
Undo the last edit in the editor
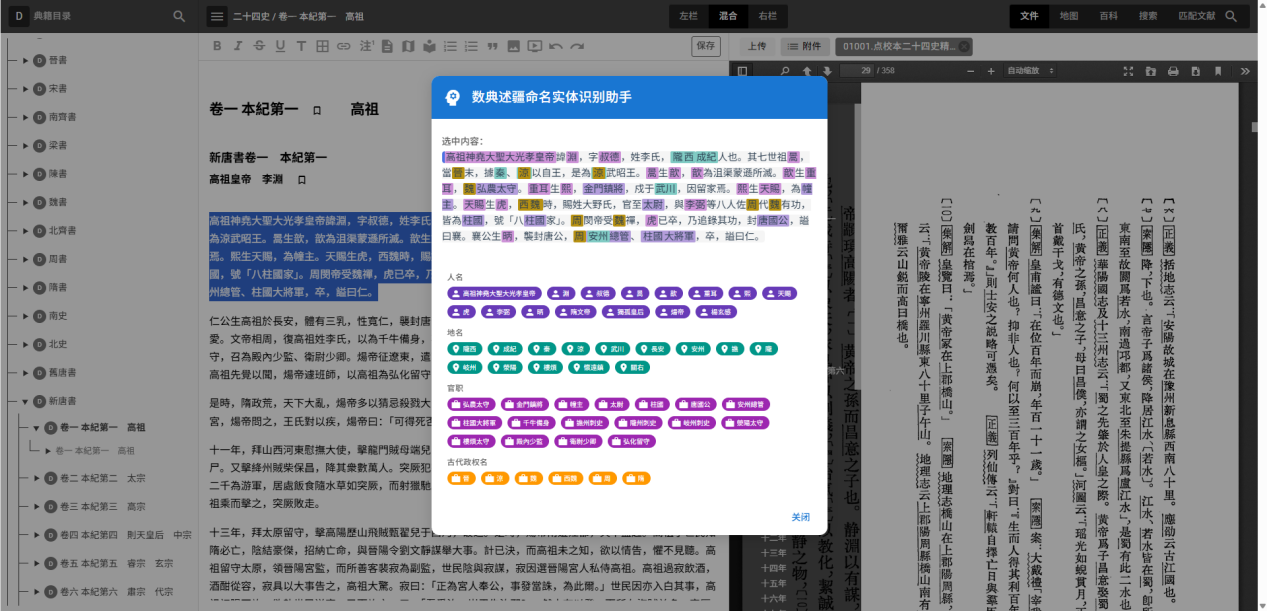point(556,46)
